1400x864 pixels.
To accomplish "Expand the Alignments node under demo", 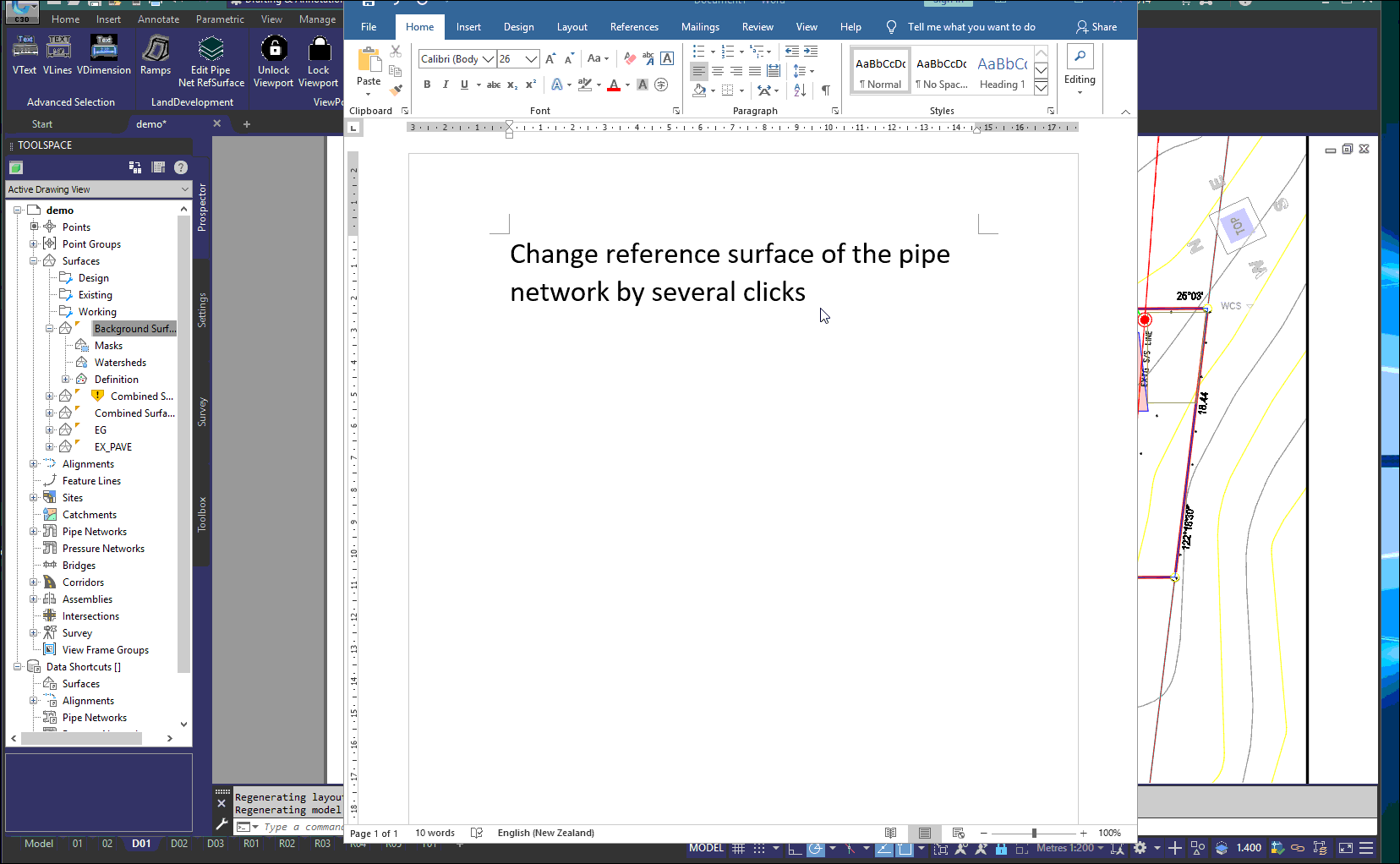I will click(33, 464).
